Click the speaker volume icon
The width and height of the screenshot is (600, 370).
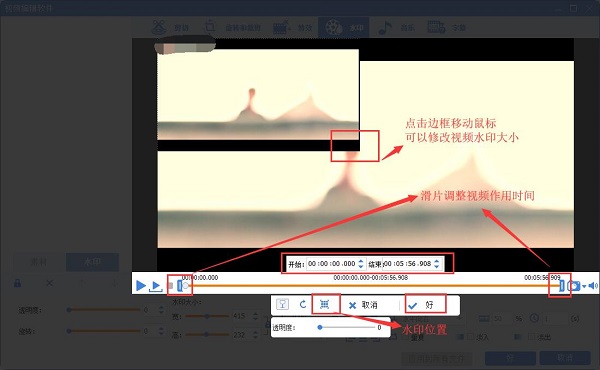coord(593,286)
